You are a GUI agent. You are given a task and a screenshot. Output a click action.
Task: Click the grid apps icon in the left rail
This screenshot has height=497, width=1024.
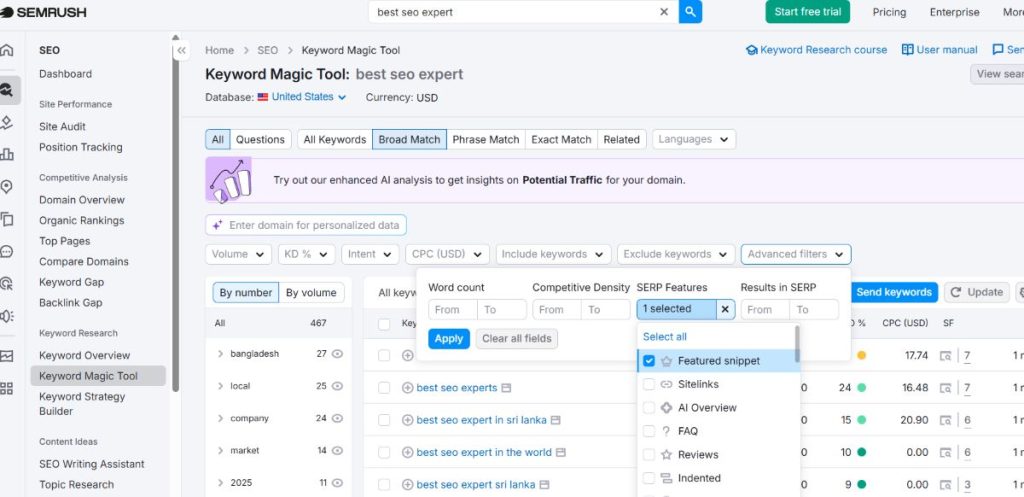point(7,389)
